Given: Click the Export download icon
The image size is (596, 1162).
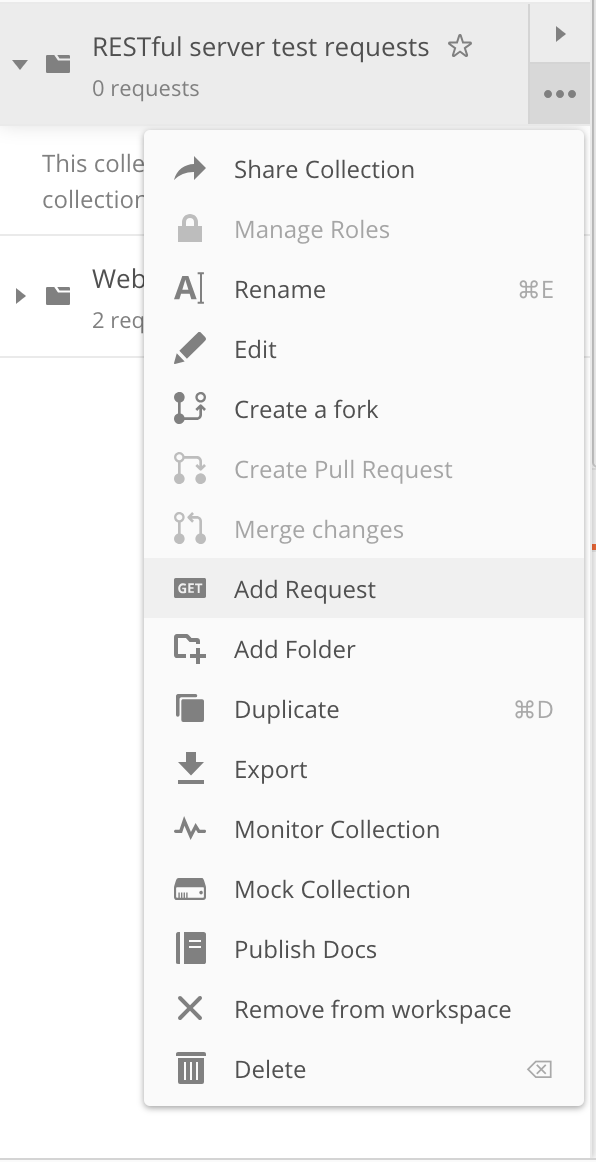Looking at the screenshot, I should [191, 768].
